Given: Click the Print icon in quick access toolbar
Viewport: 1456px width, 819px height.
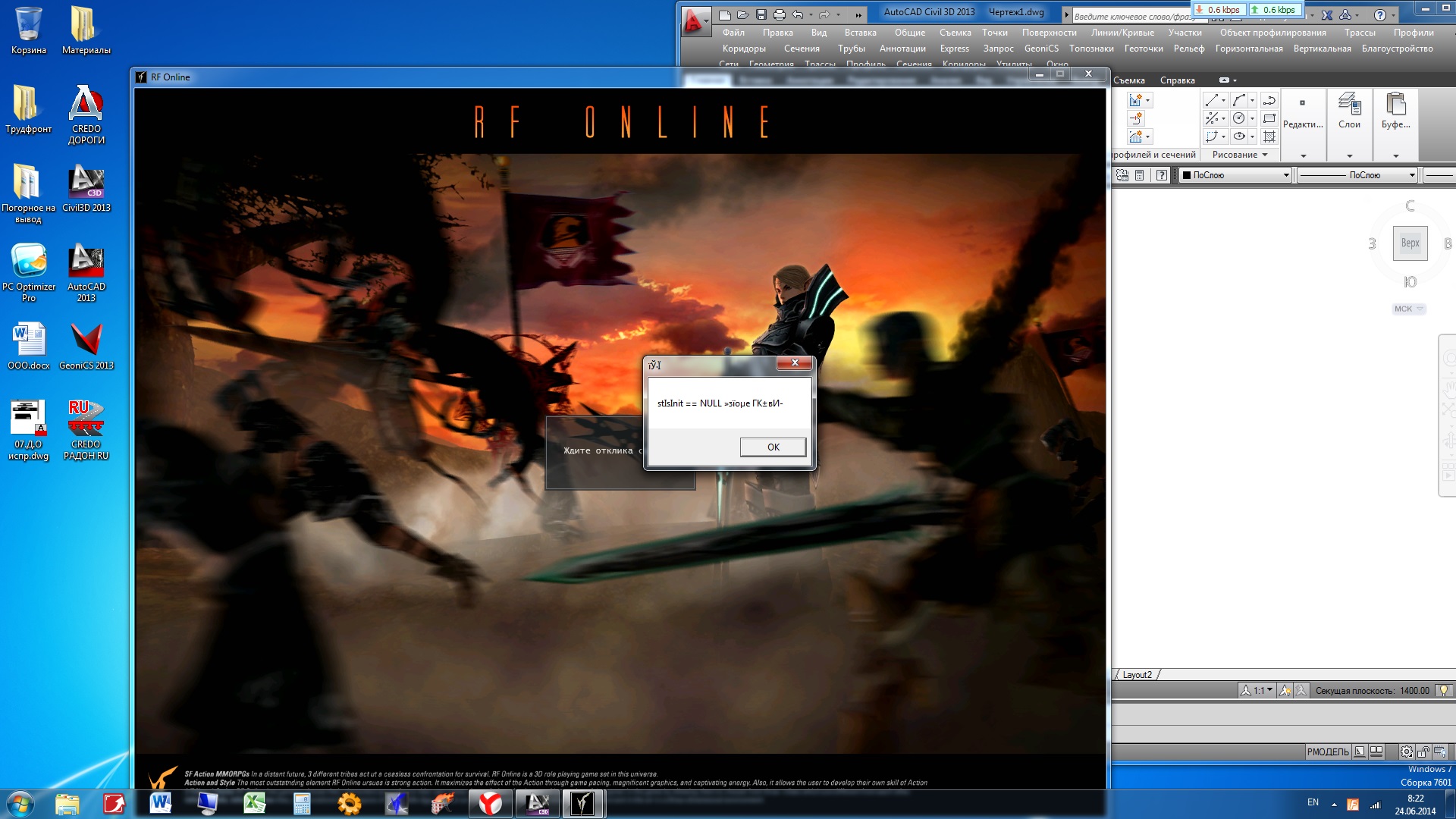Looking at the screenshot, I should click(779, 14).
